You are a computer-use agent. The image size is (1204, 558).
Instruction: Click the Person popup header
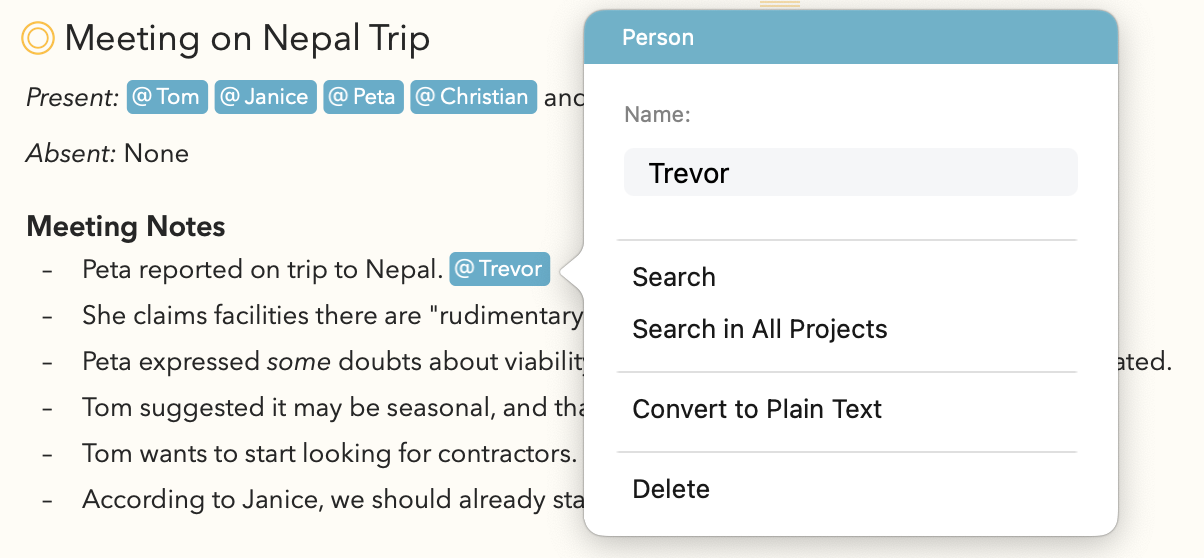tap(851, 38)
